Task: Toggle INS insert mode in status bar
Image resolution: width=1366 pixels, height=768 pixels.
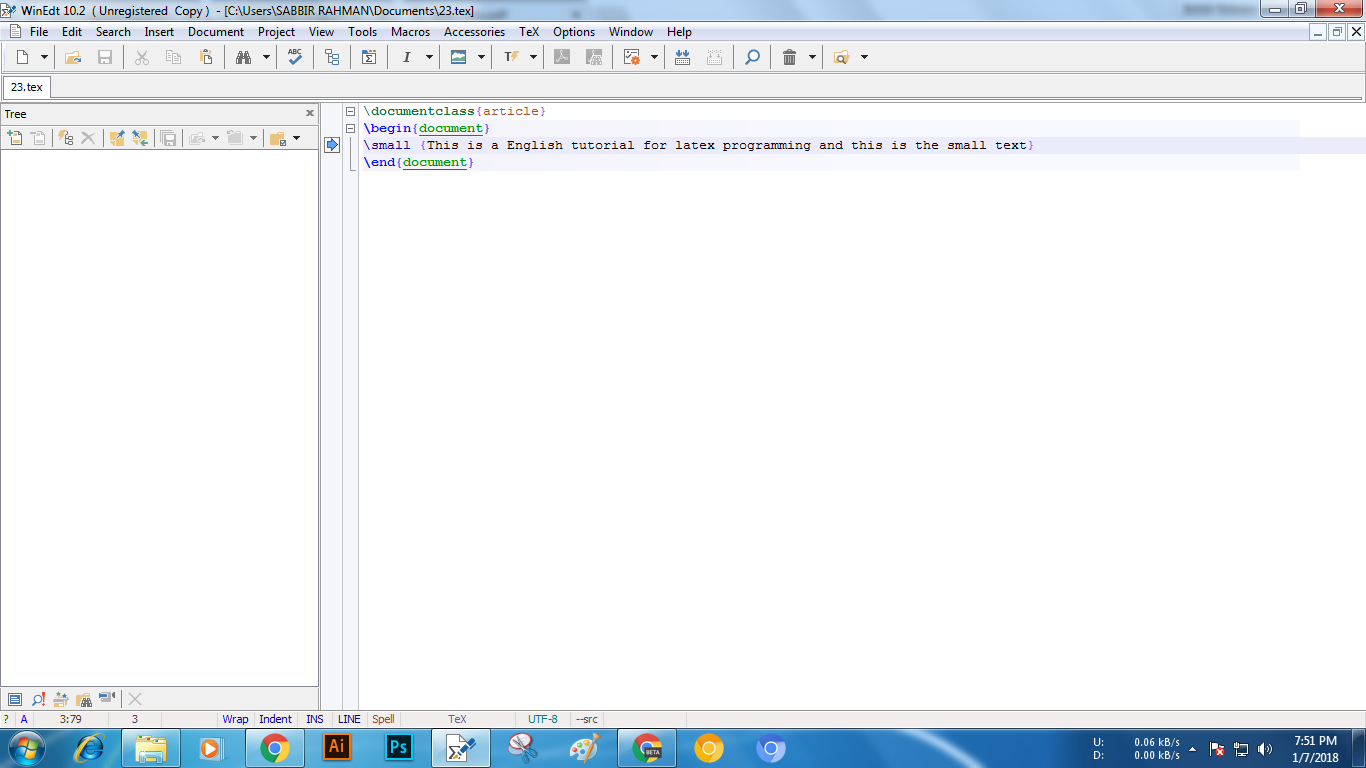Action: tap(315, 719)
